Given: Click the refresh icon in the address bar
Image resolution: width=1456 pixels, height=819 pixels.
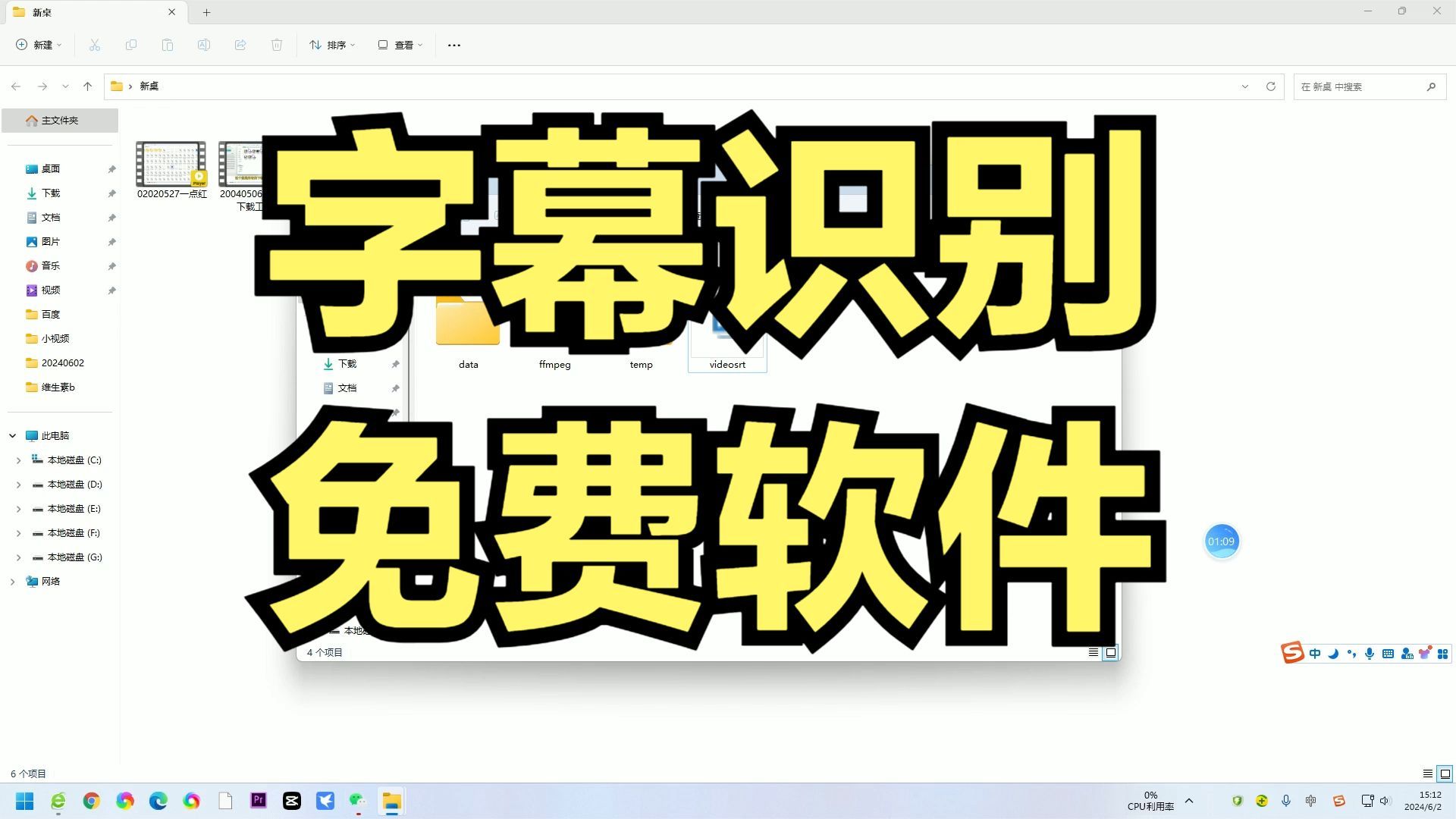Looking at the screenshot, I should click(1270, 86).
